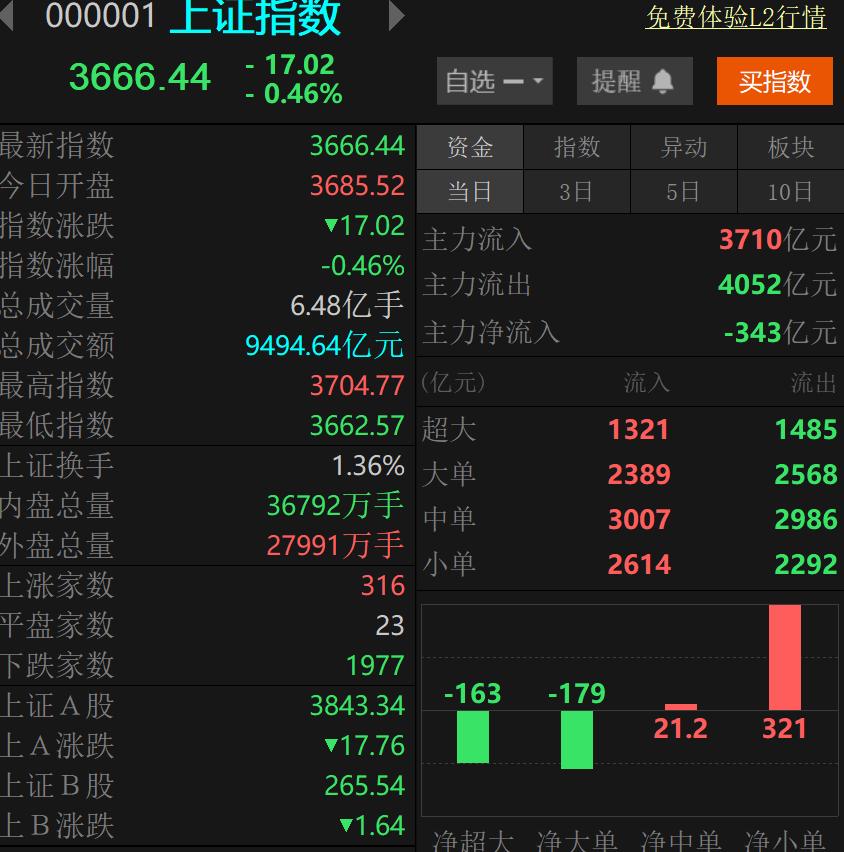Click 大单 outflow value 2568
Screen dimensions: 844x852
806,475
